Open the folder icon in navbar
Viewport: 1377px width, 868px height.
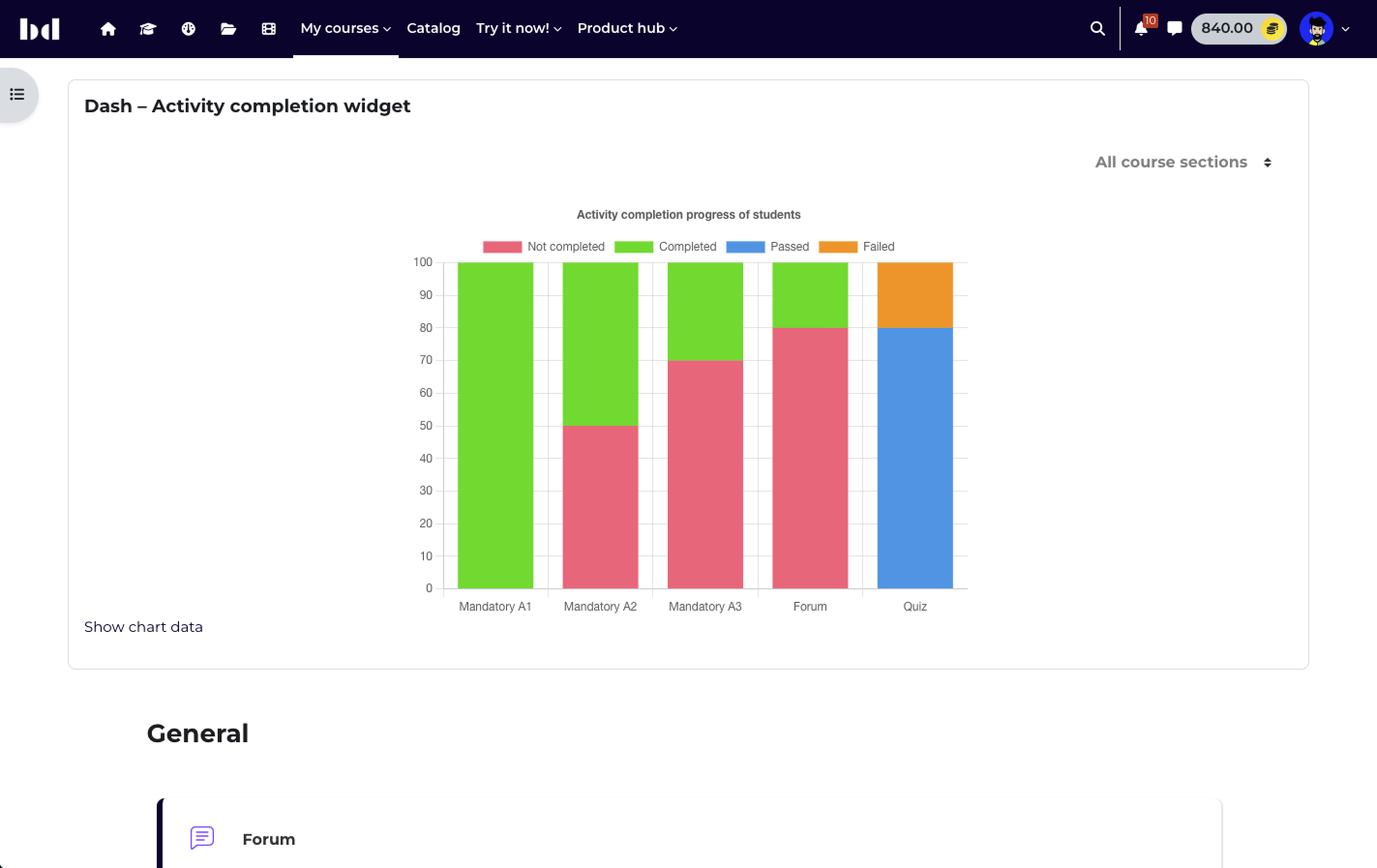[x=228, y=29]
